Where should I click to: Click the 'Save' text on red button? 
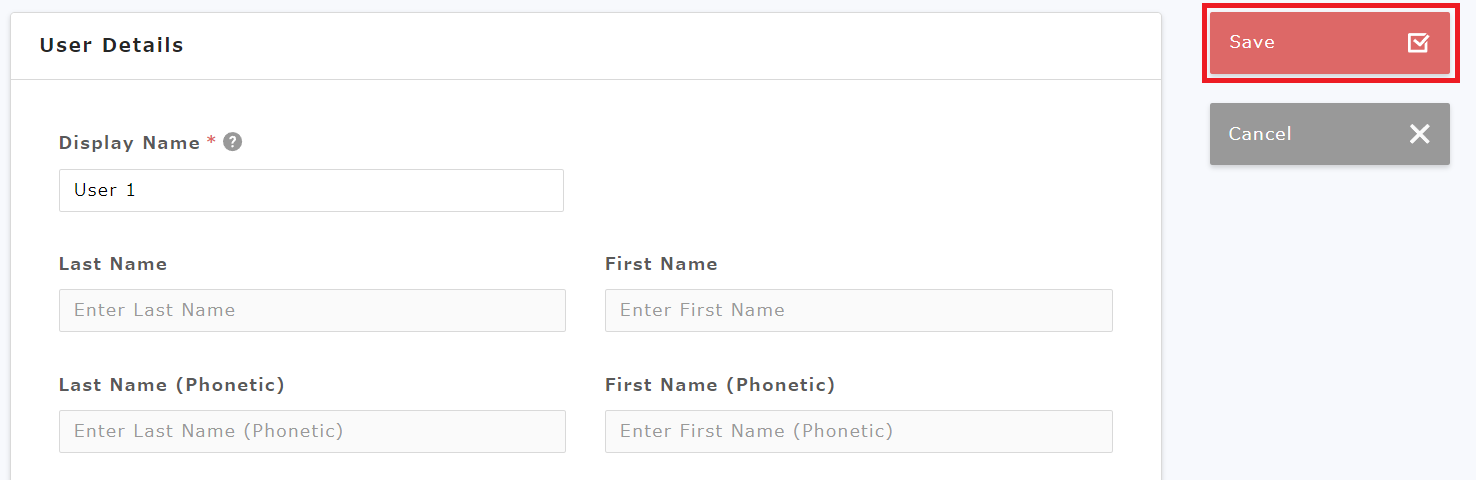tap(1252, 42)
